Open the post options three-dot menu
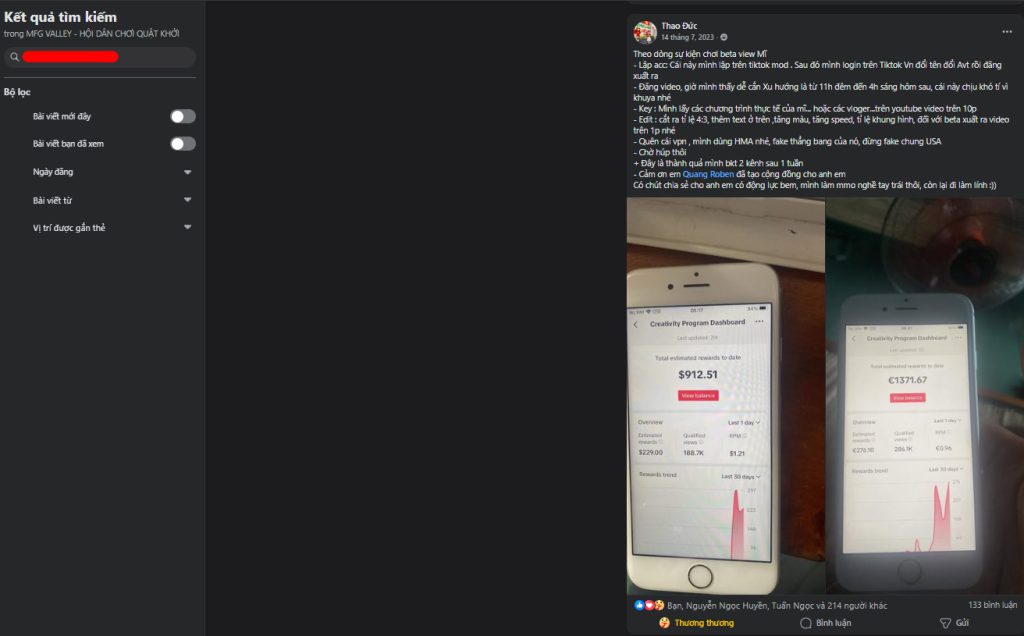 [1007, 31]
